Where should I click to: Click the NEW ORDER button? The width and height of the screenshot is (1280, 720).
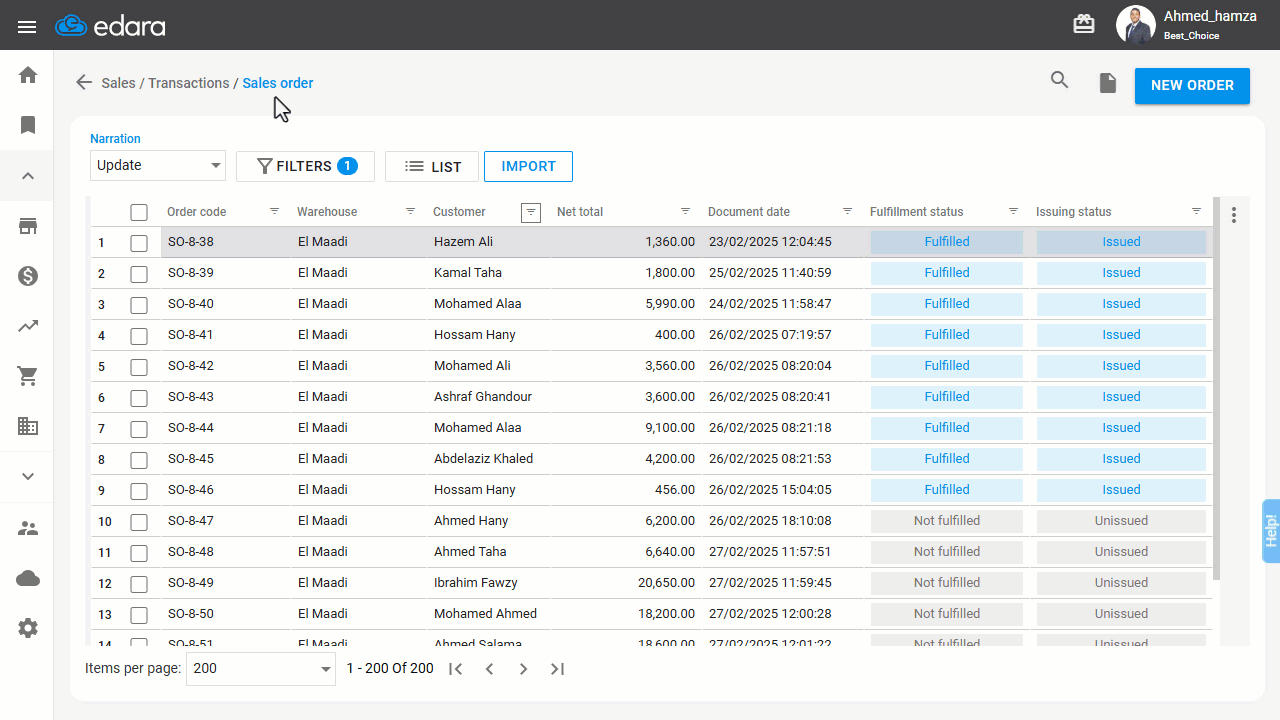[x=1192, y=86]
